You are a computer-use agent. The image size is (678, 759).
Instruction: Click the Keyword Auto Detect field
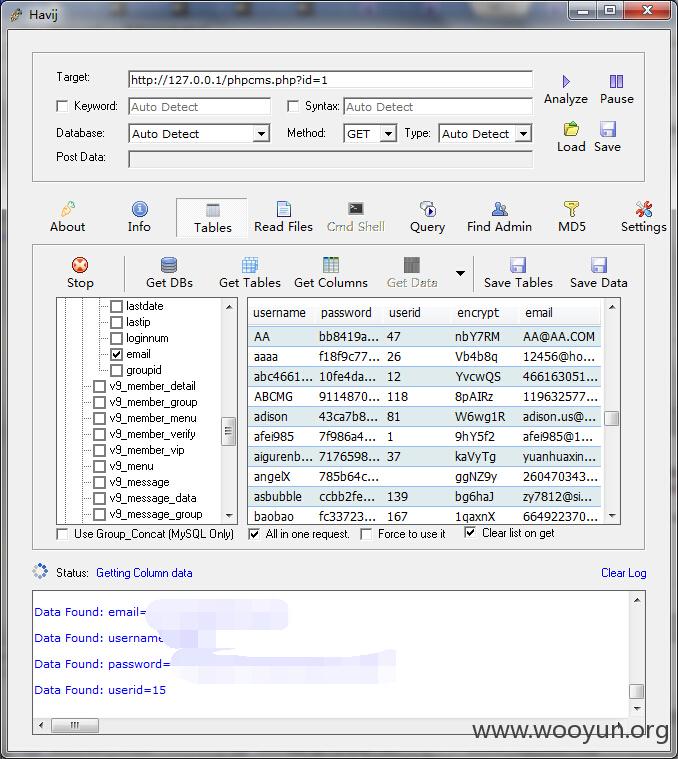199,106
